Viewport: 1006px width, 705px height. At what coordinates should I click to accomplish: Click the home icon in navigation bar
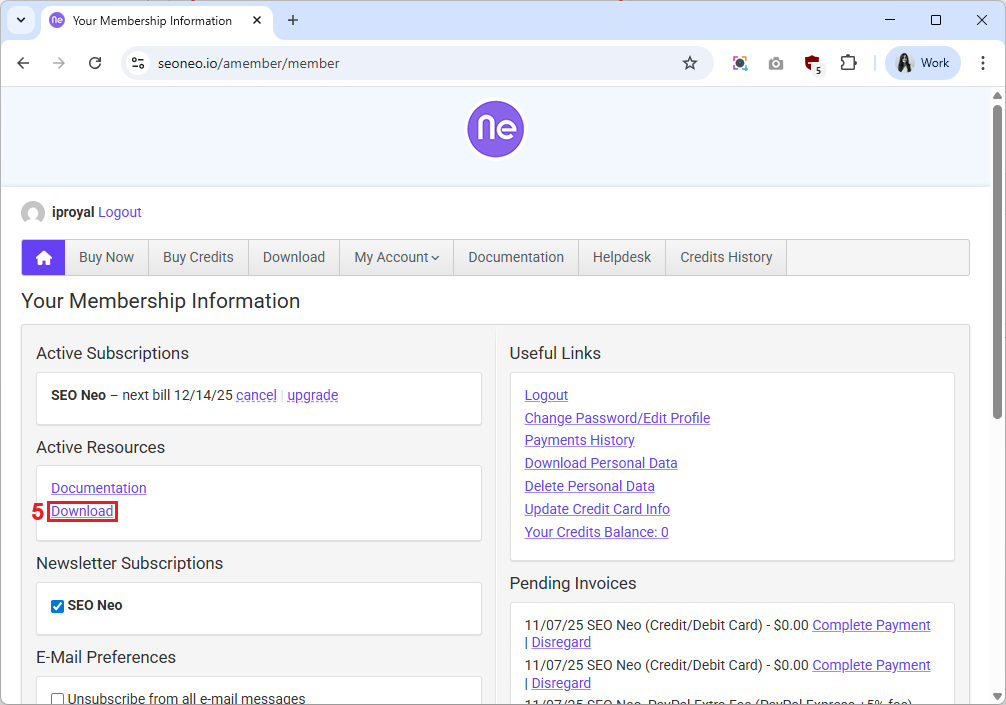pyautogui.click(x=44, y=257)
